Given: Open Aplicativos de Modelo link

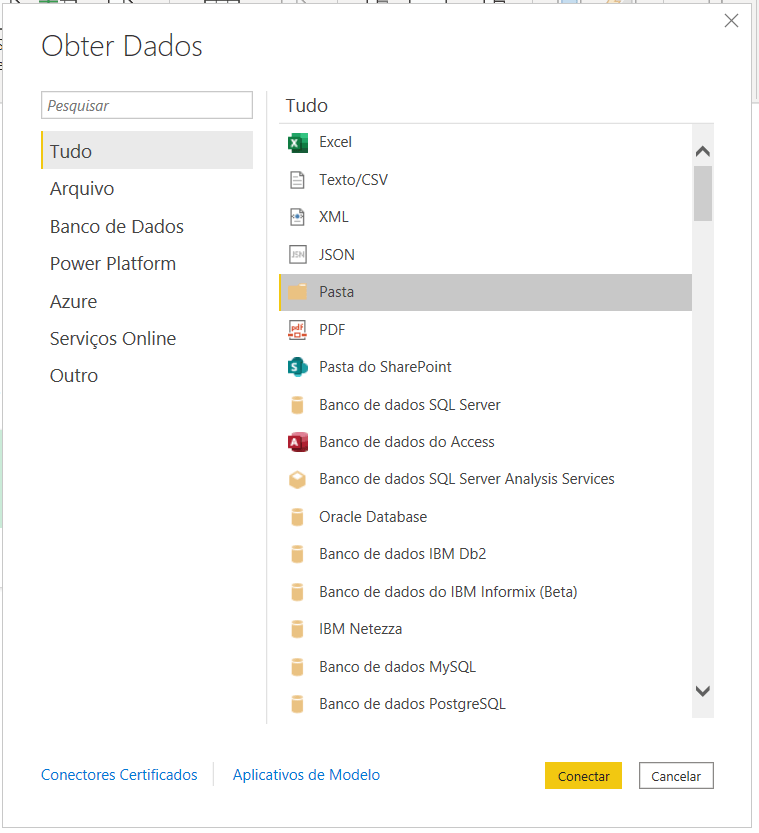Looking at the screenshot, I should (306, 775).
